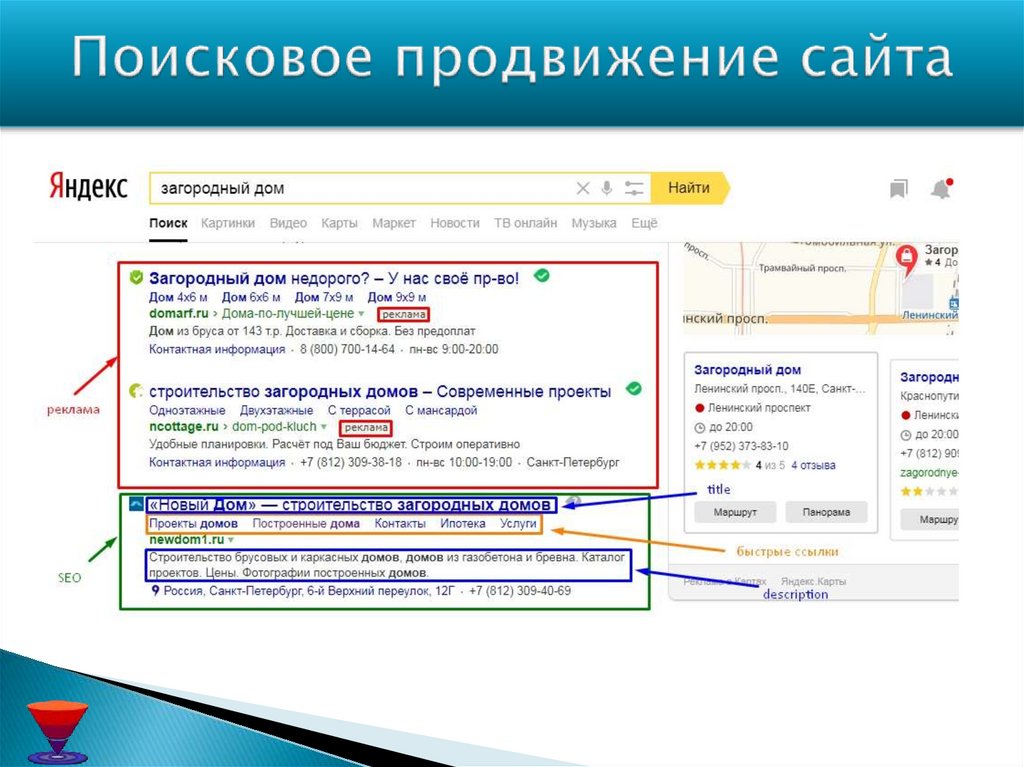Click the Контакты quick link
This screenshot has height=767, width=1024.
(x=400, y=523)
